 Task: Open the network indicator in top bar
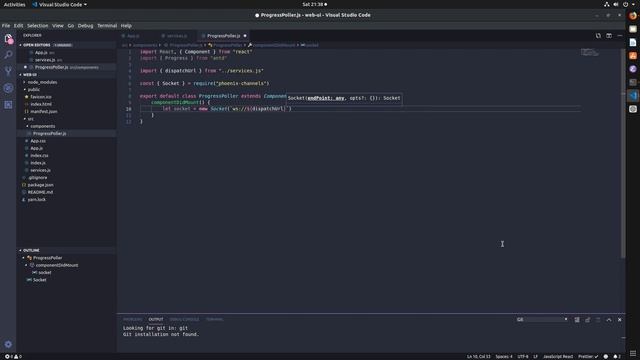click(607, 4)
